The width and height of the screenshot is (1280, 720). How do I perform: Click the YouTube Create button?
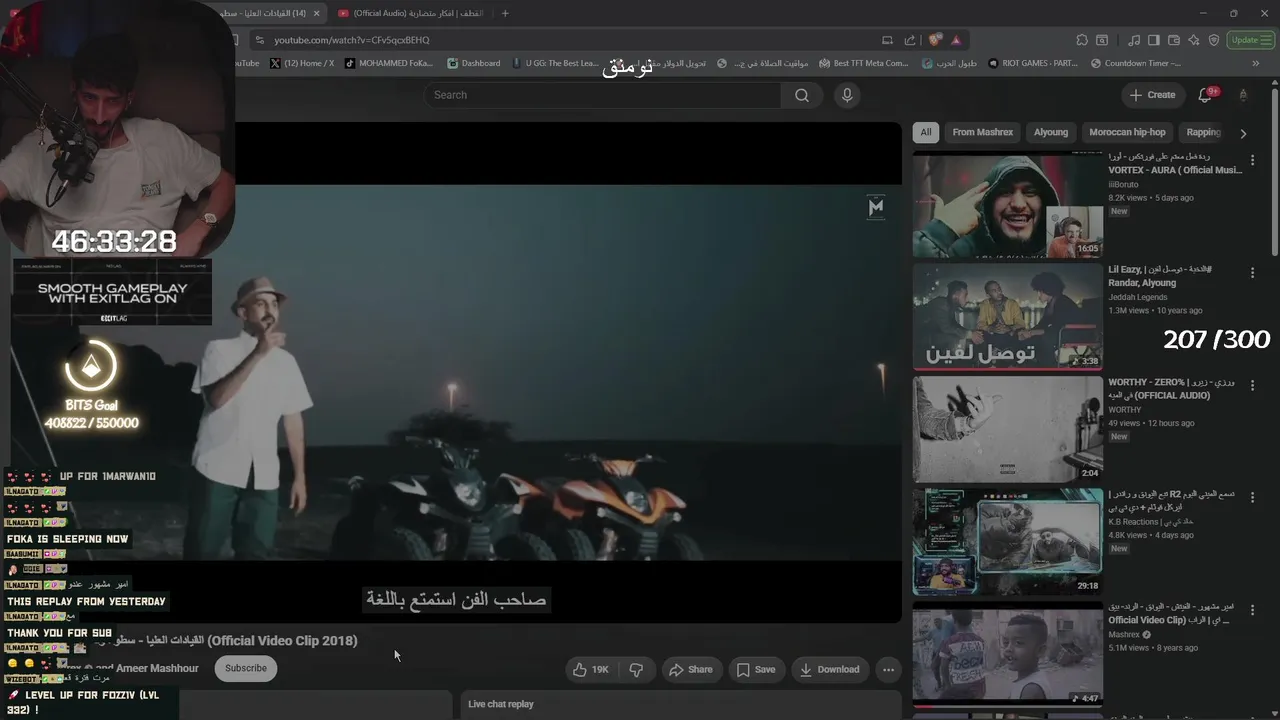[1153, 95]
